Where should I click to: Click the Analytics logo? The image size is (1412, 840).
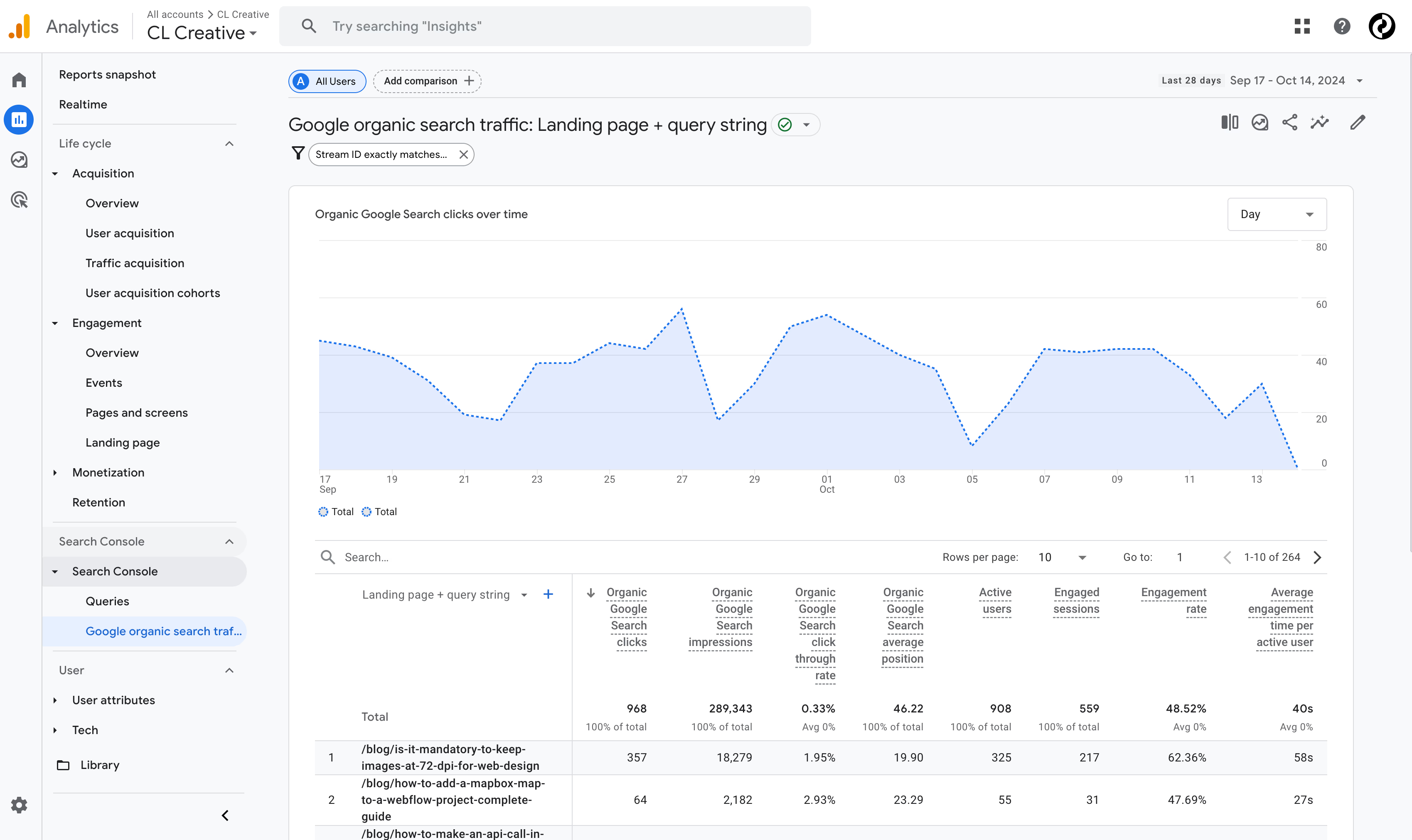coord(20,26)
